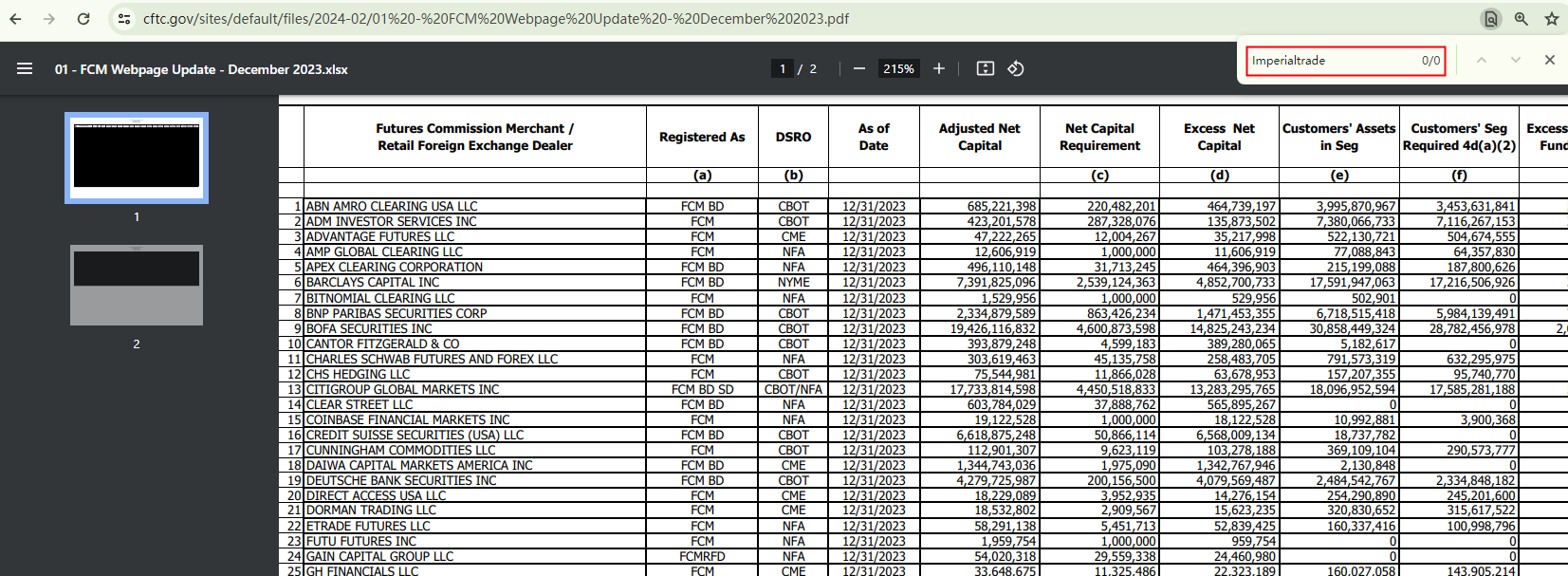Zoom out with the minus button
Image resolution: width=1568 pixels, height=576 pixels.
coord(859,68)
